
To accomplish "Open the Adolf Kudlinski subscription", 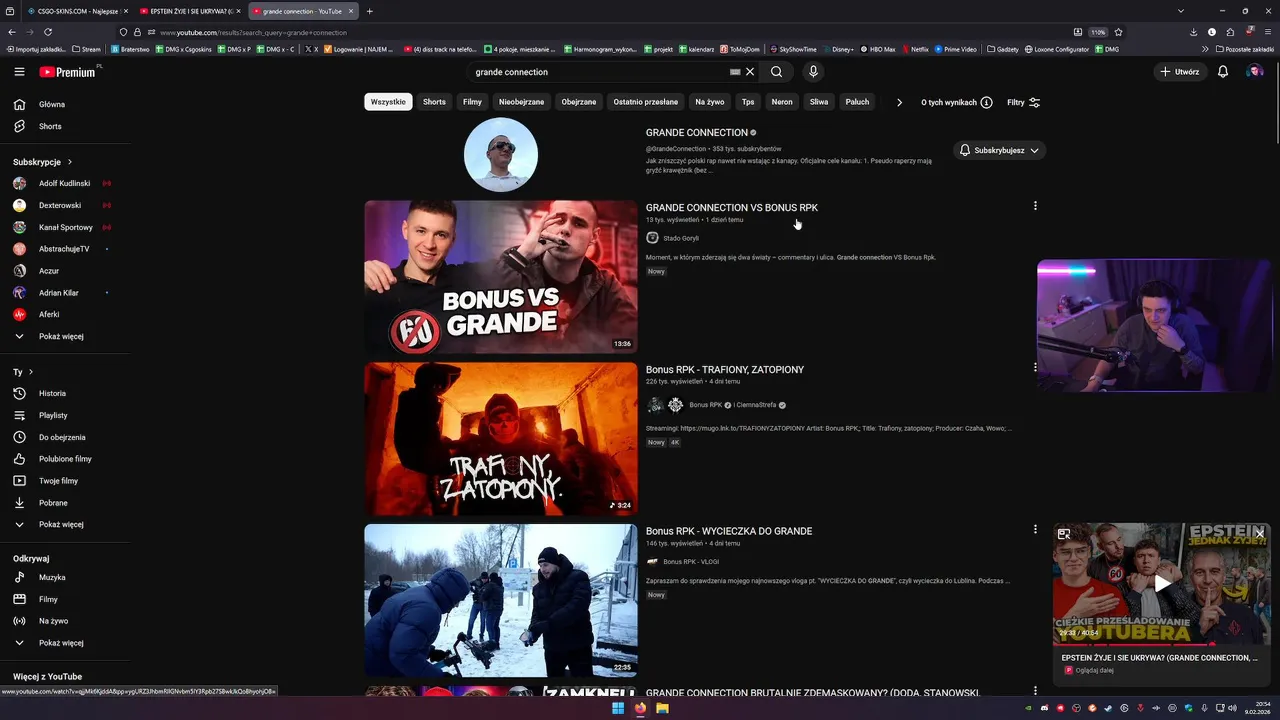I will (x=65, y=183).
